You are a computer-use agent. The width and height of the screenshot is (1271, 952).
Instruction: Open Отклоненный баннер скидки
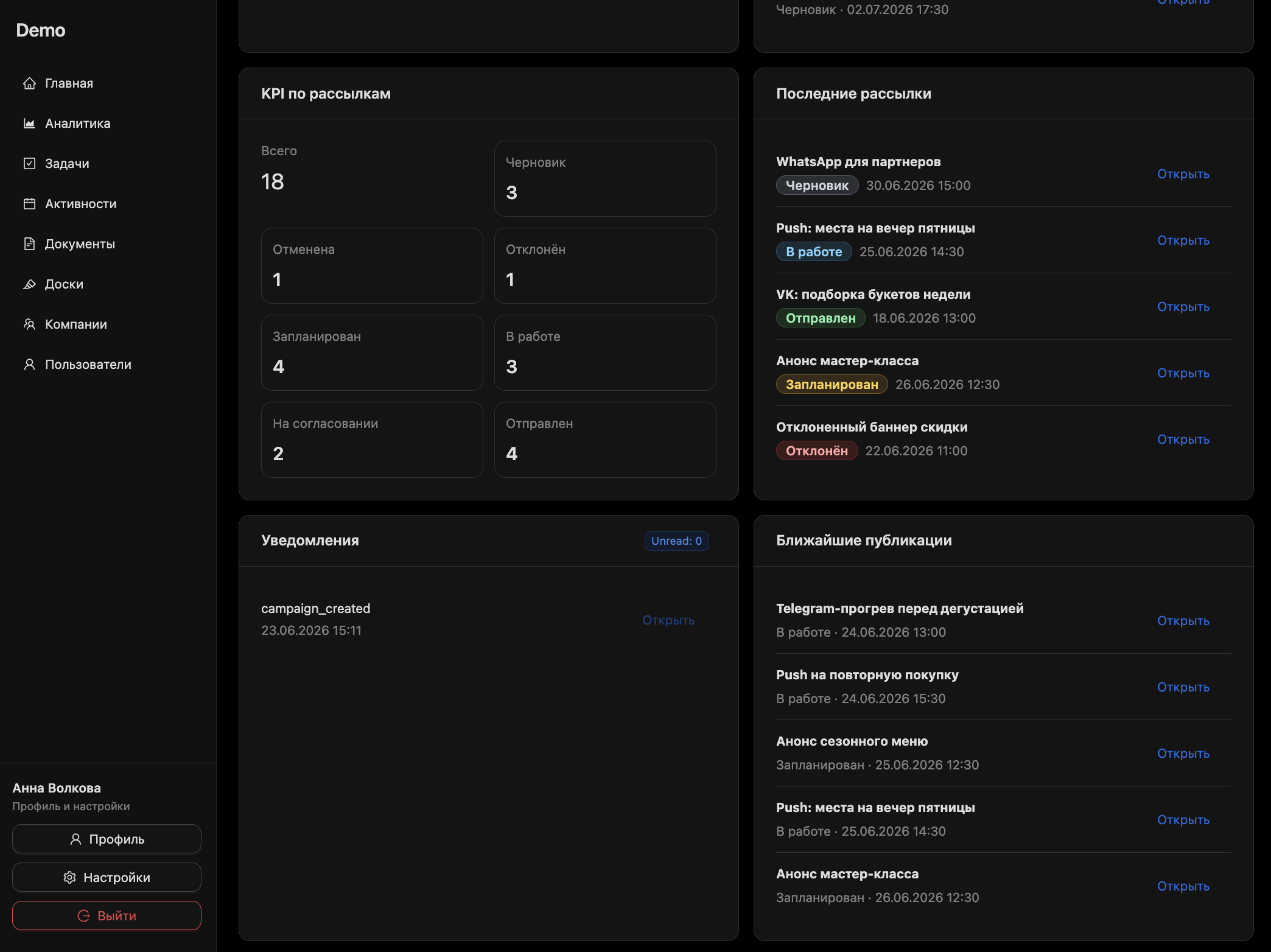pyautogui.click(x=1183, y=439)
